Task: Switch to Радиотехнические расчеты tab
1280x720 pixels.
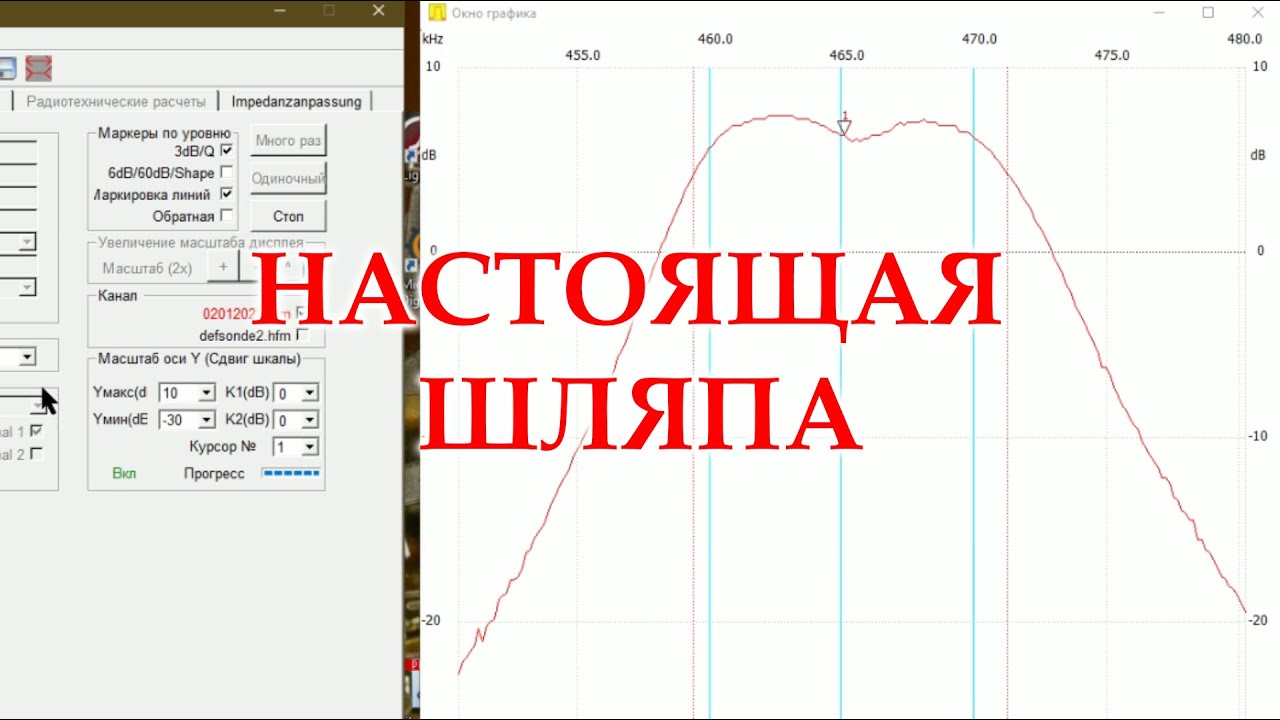Action: click(116, 101)
